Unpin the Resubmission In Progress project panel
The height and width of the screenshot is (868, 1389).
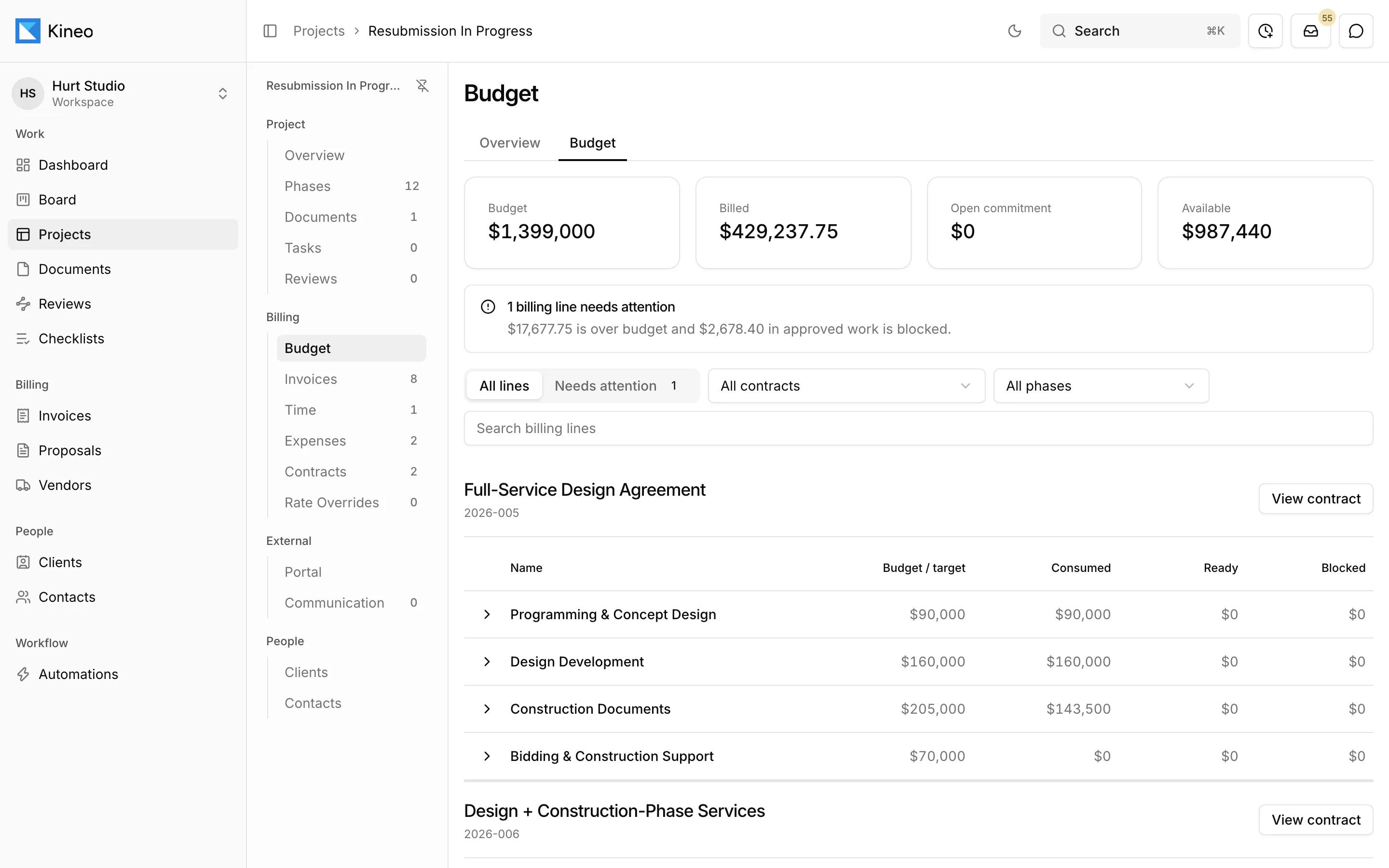pos(422,85)
